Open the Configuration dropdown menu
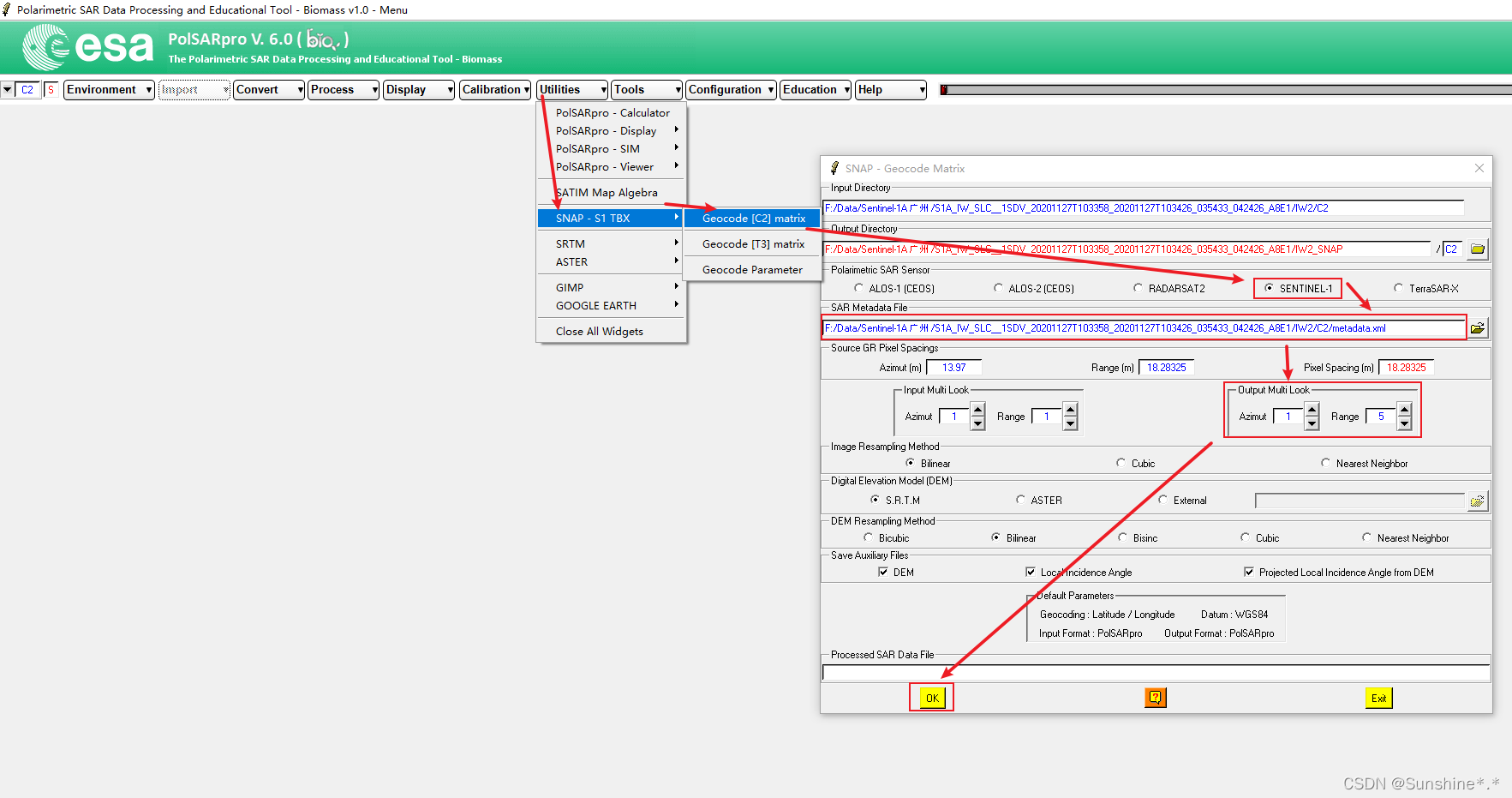 coord(731,90)
